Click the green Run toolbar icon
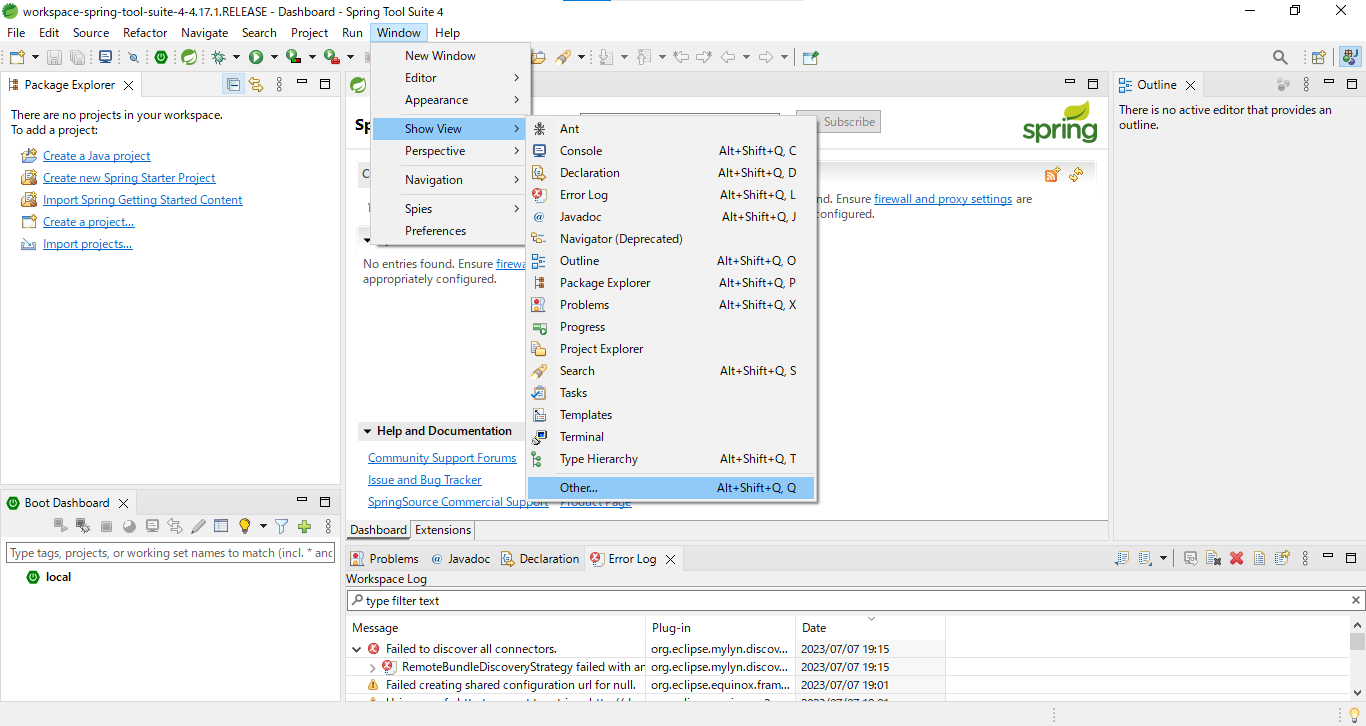1366x726 pixels. click(x=256, y=57)
